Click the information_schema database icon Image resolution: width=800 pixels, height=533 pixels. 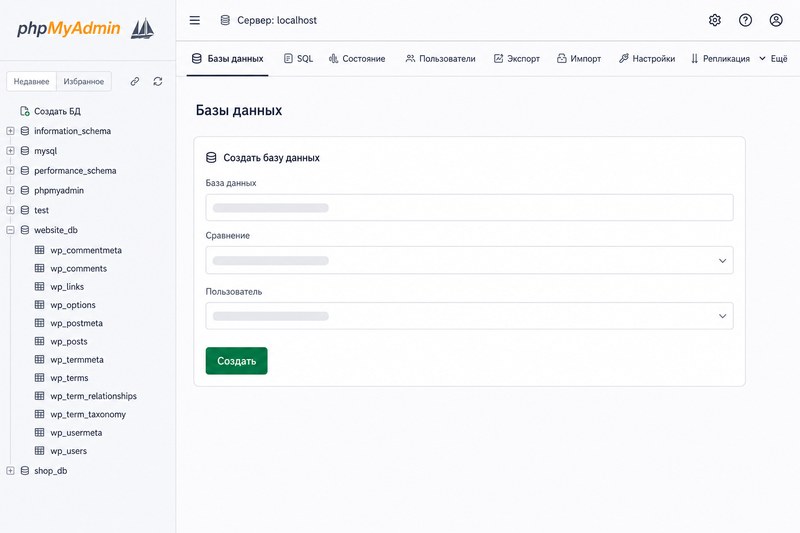coord(24,131)
